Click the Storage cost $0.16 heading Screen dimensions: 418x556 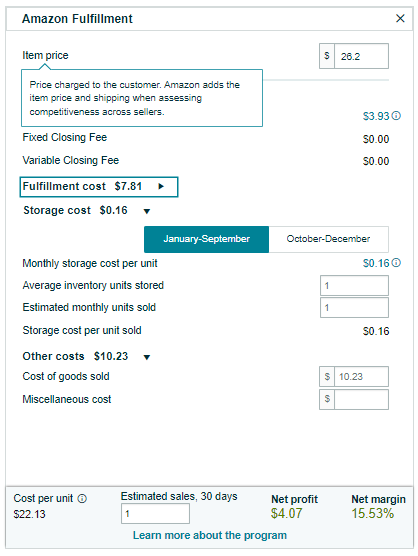click(75, 210)
